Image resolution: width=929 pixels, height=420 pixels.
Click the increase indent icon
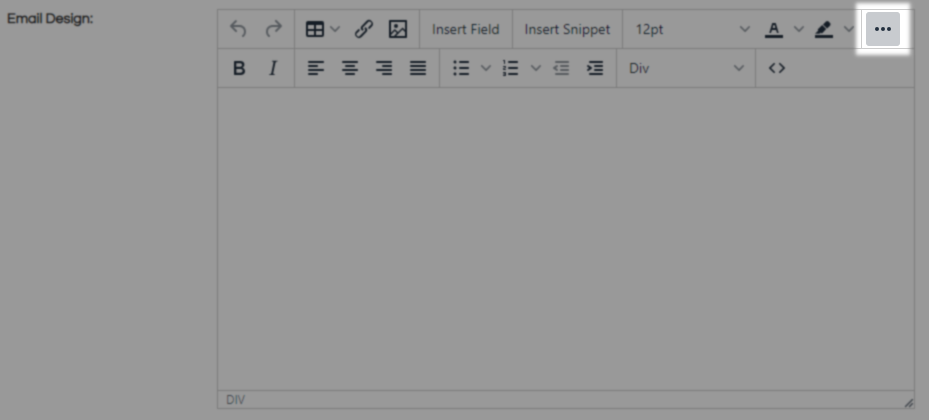595,68
